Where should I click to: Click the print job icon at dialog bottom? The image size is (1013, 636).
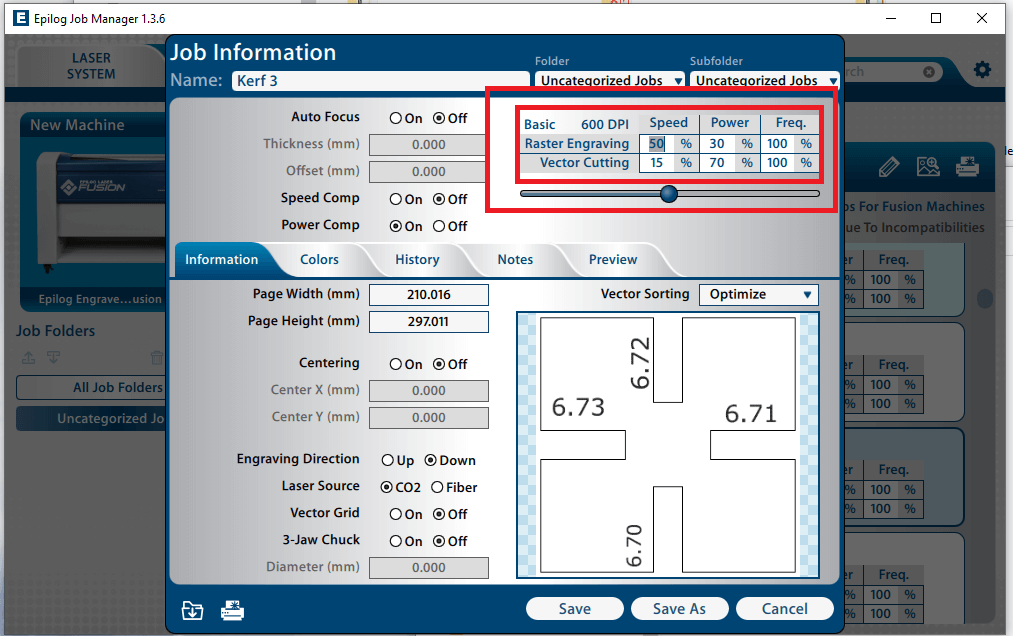point(233,610)
